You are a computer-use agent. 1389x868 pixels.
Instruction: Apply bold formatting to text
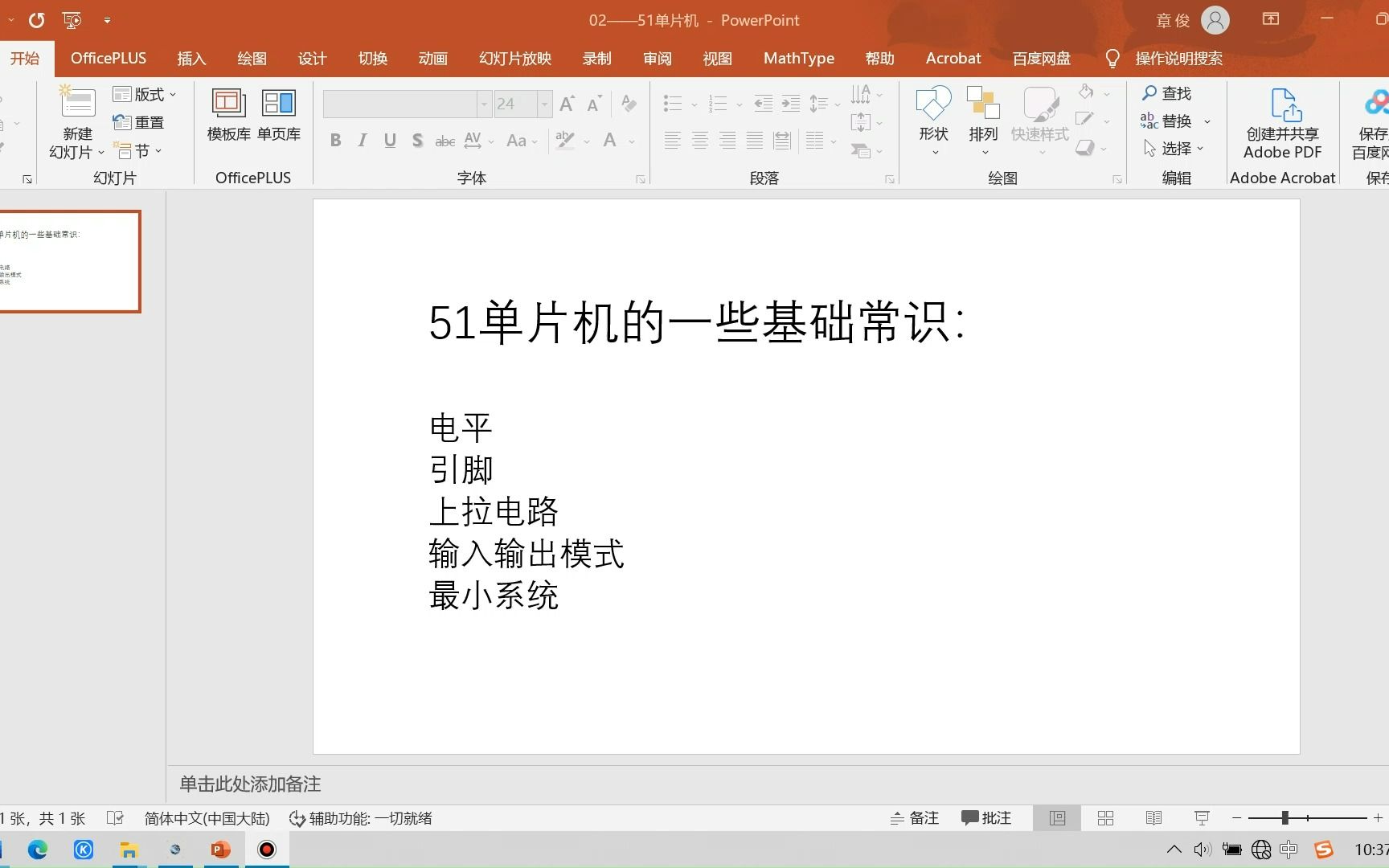click(x=335, y=140)
